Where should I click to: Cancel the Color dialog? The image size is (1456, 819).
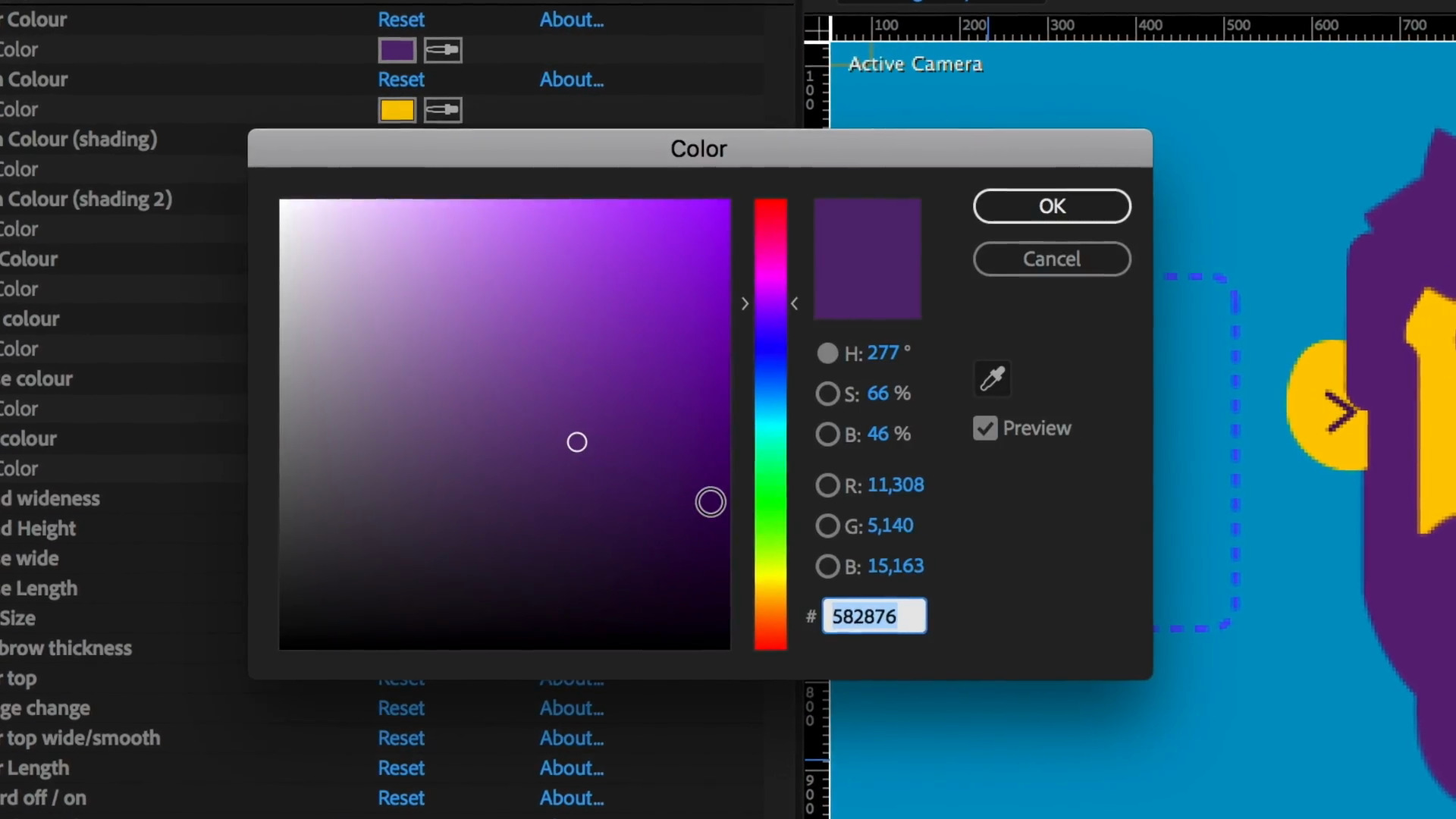(x=1052, y=259)
